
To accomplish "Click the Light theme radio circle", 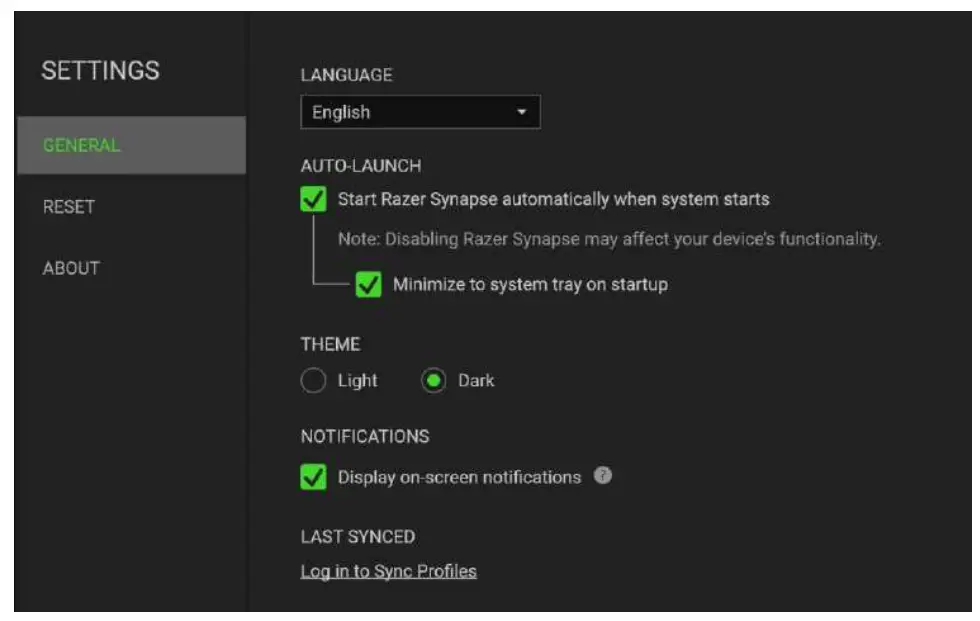I will [x=311, y=380].
